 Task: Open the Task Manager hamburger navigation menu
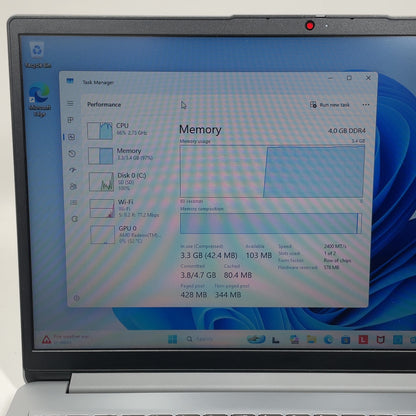click(x=70, y=104)
